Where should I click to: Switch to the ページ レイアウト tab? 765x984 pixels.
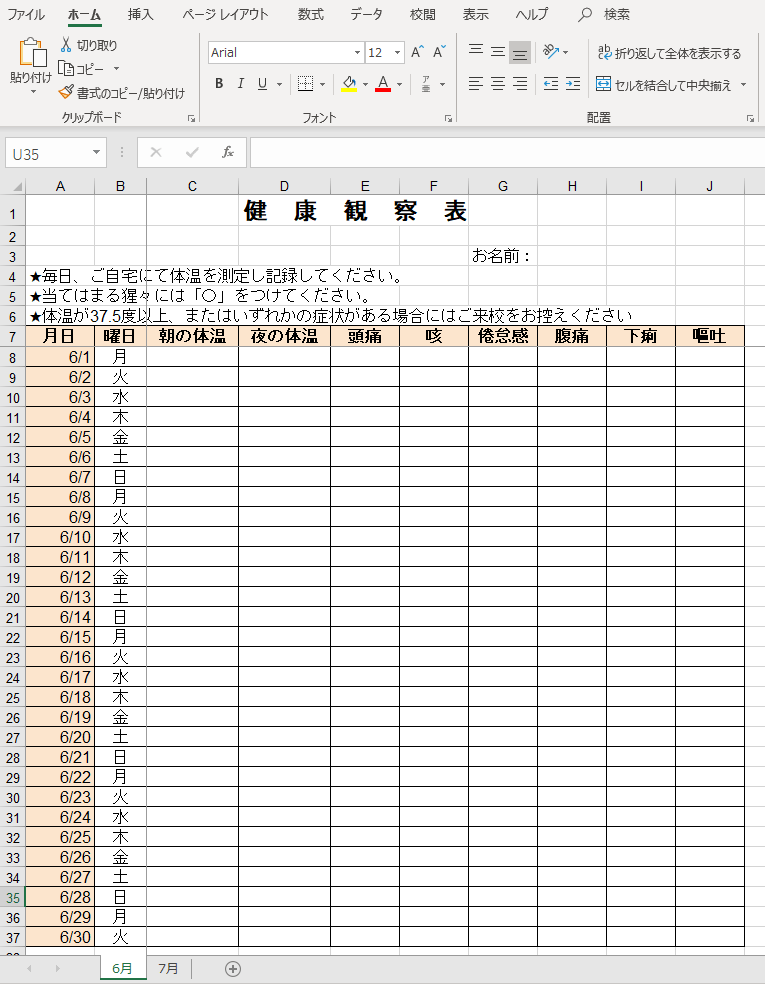[x=225, y=14]
